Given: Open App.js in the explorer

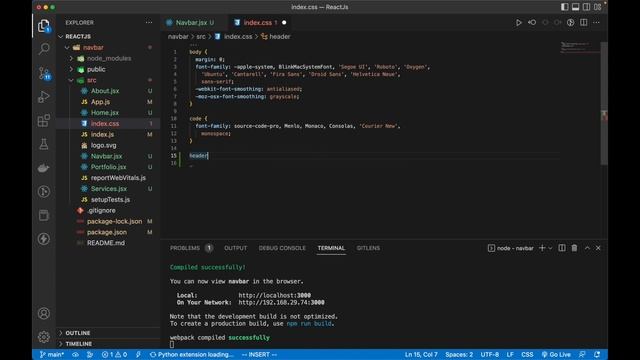Looking at the screenshot, I should [100, 102].
